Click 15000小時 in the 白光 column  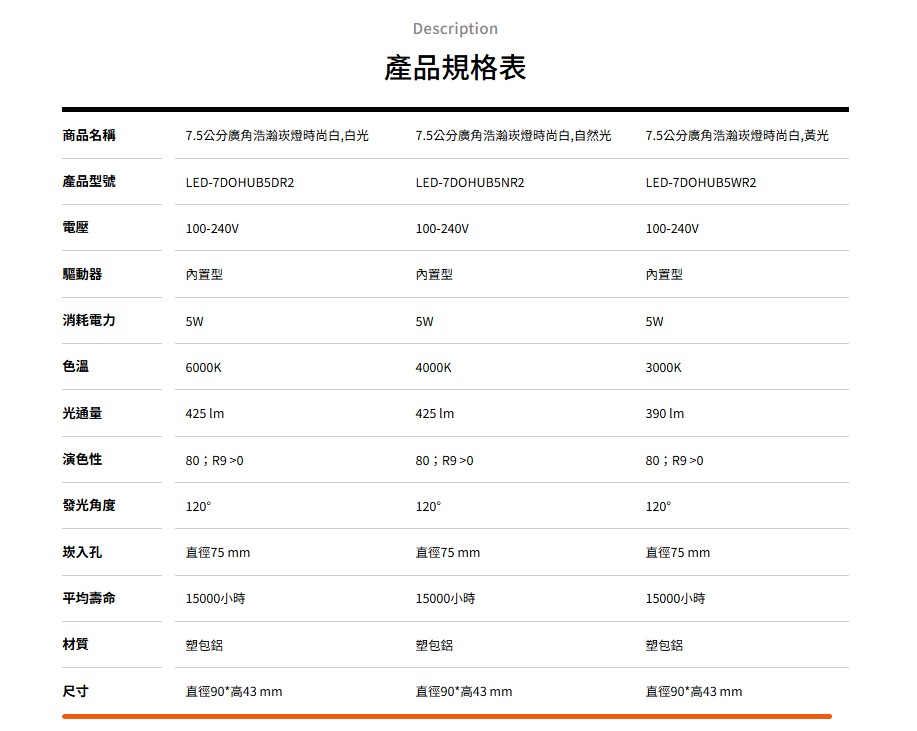[x=215, y=599]
